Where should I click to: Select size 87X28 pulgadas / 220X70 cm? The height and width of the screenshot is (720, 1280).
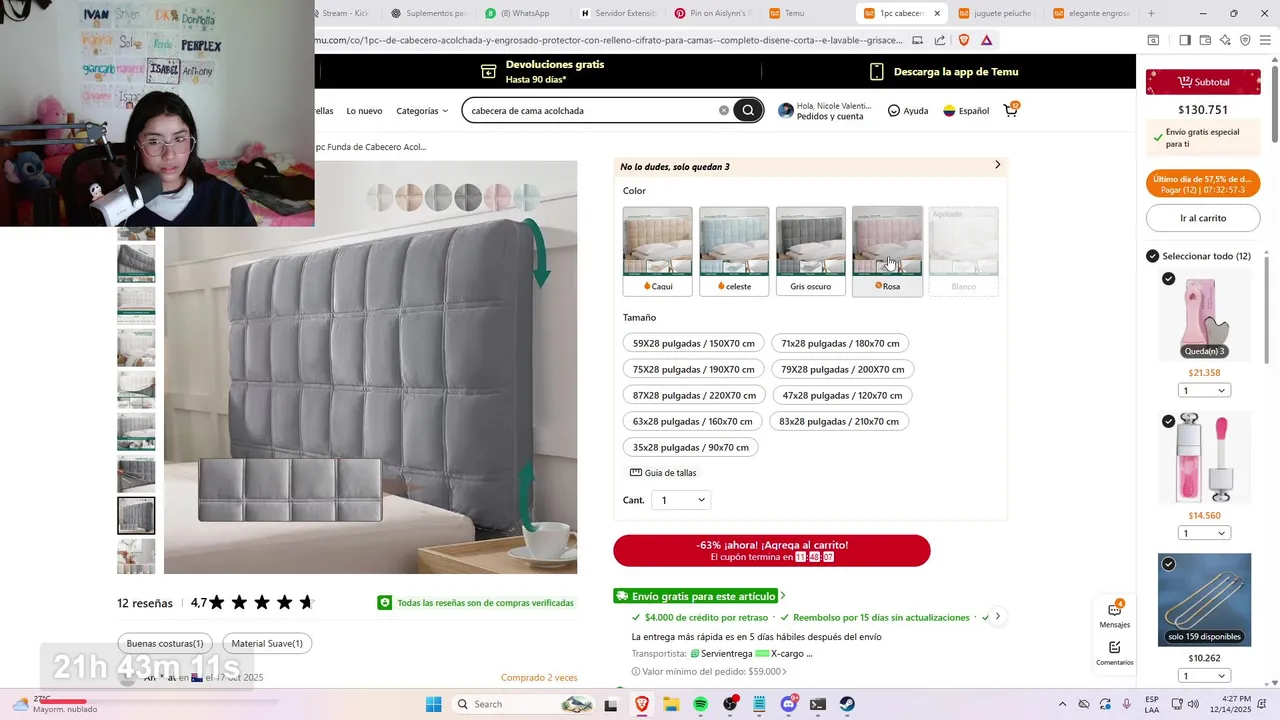[x=694, y=395]
